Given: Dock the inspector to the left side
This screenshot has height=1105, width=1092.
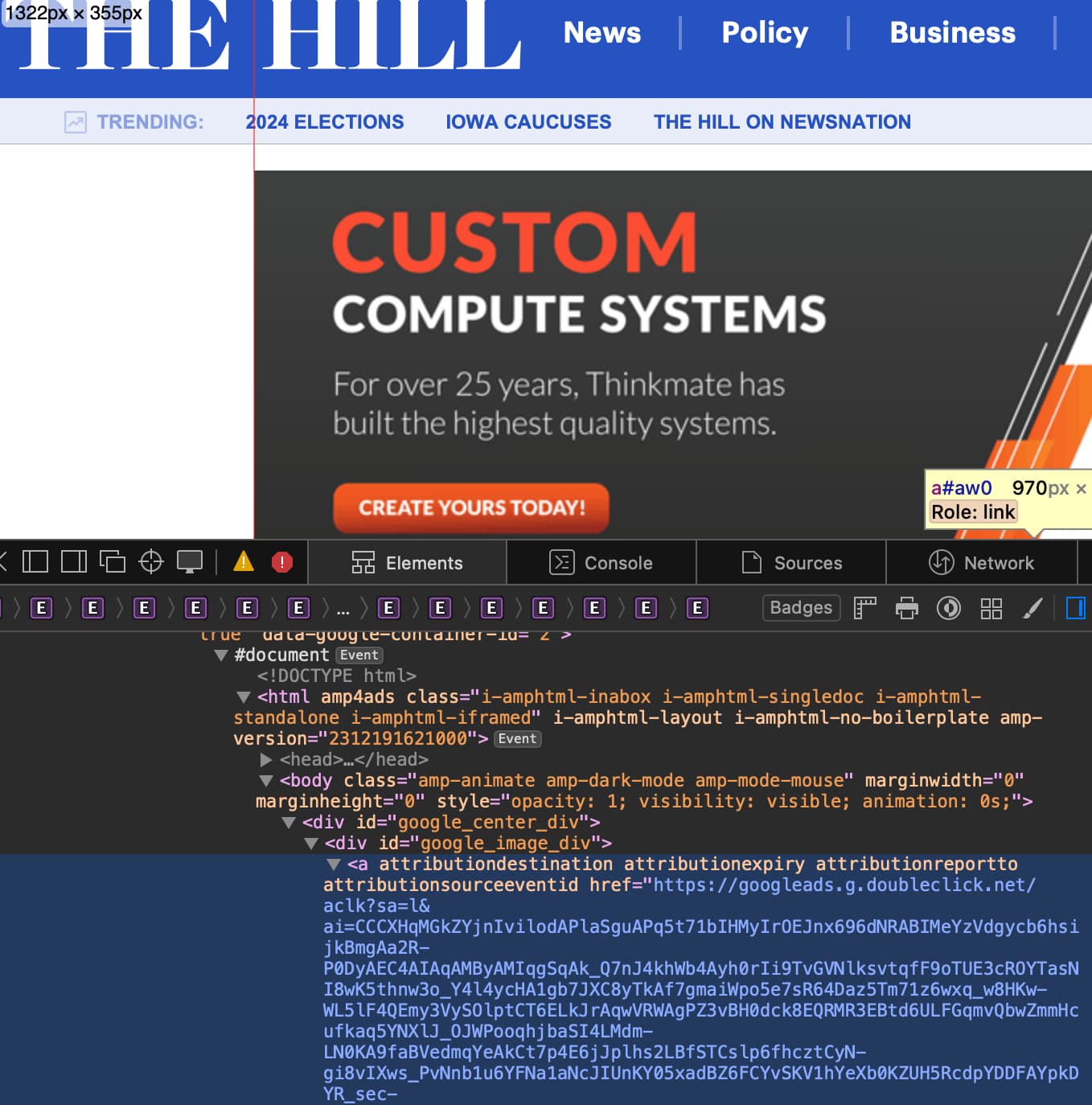Looking at the screenshot, I should (35, 561).
